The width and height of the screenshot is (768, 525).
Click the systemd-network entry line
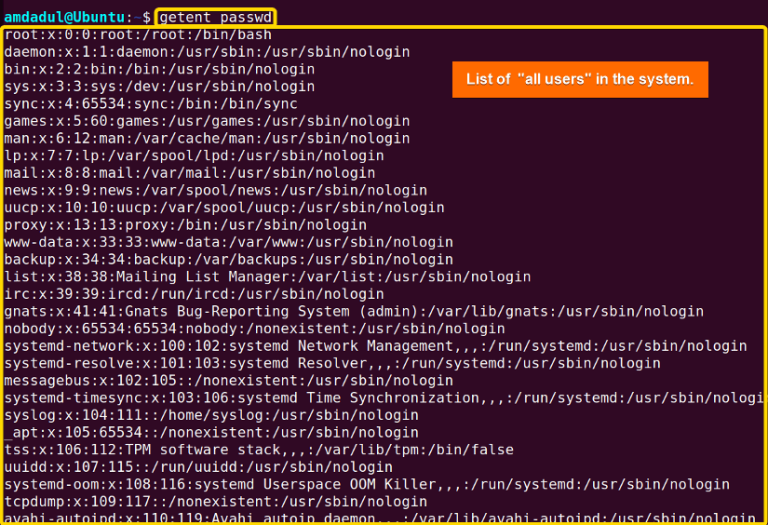(x=375, y=346)
